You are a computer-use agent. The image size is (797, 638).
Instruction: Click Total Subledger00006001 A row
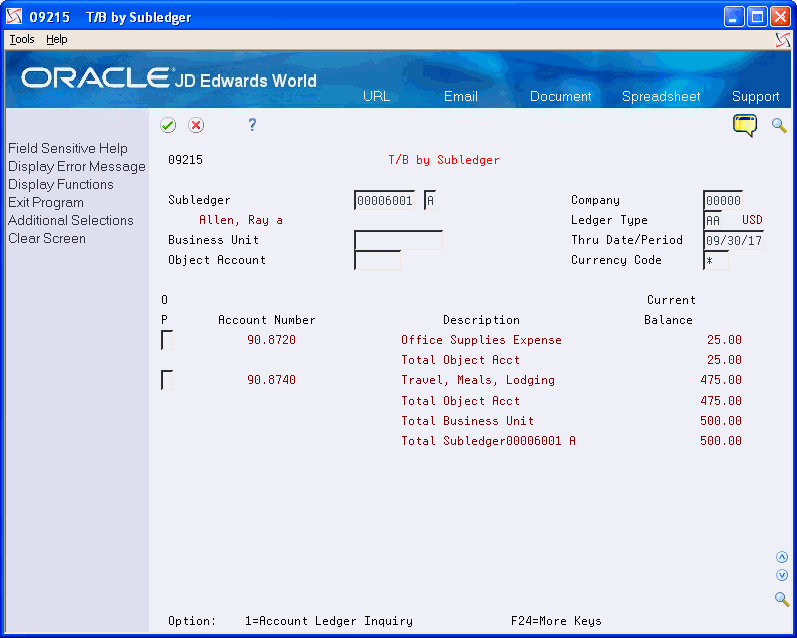coord(488,441)
